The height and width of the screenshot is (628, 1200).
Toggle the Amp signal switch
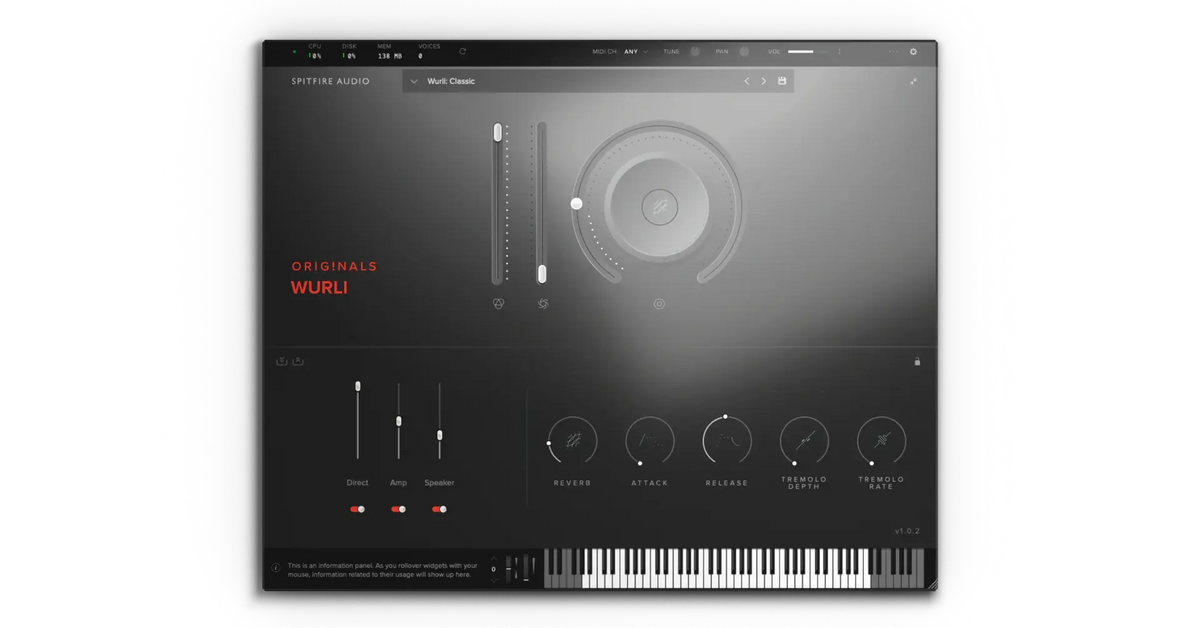[397, 509]
